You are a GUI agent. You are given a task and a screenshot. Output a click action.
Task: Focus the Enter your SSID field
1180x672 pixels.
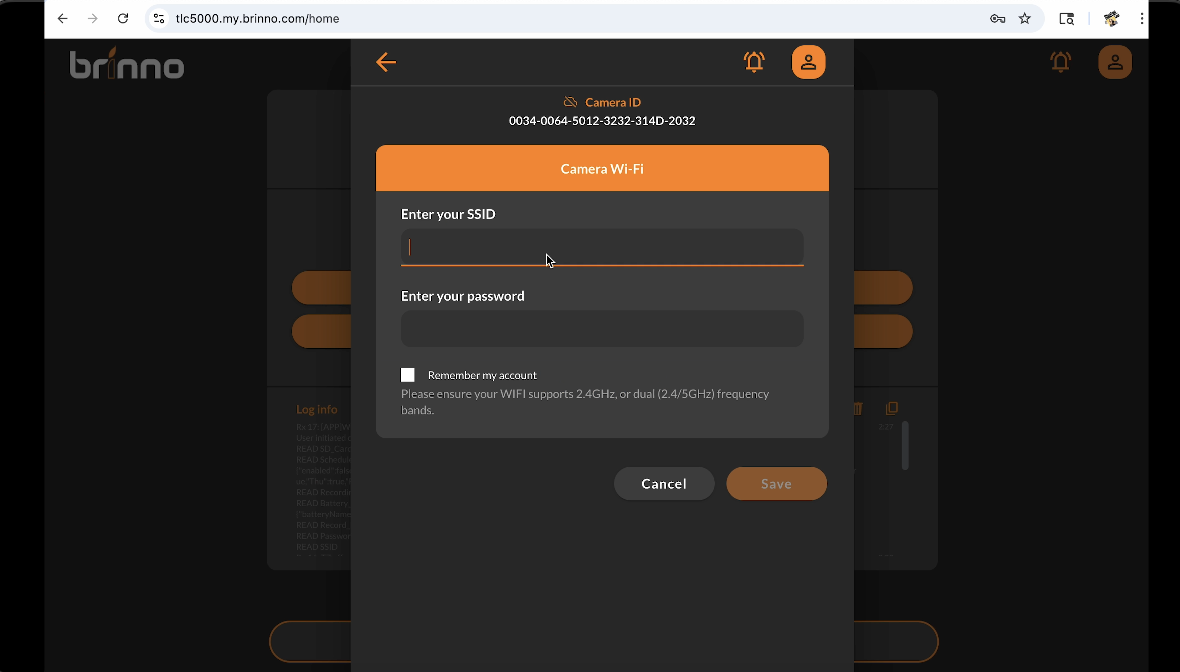(x=602, y=247)
